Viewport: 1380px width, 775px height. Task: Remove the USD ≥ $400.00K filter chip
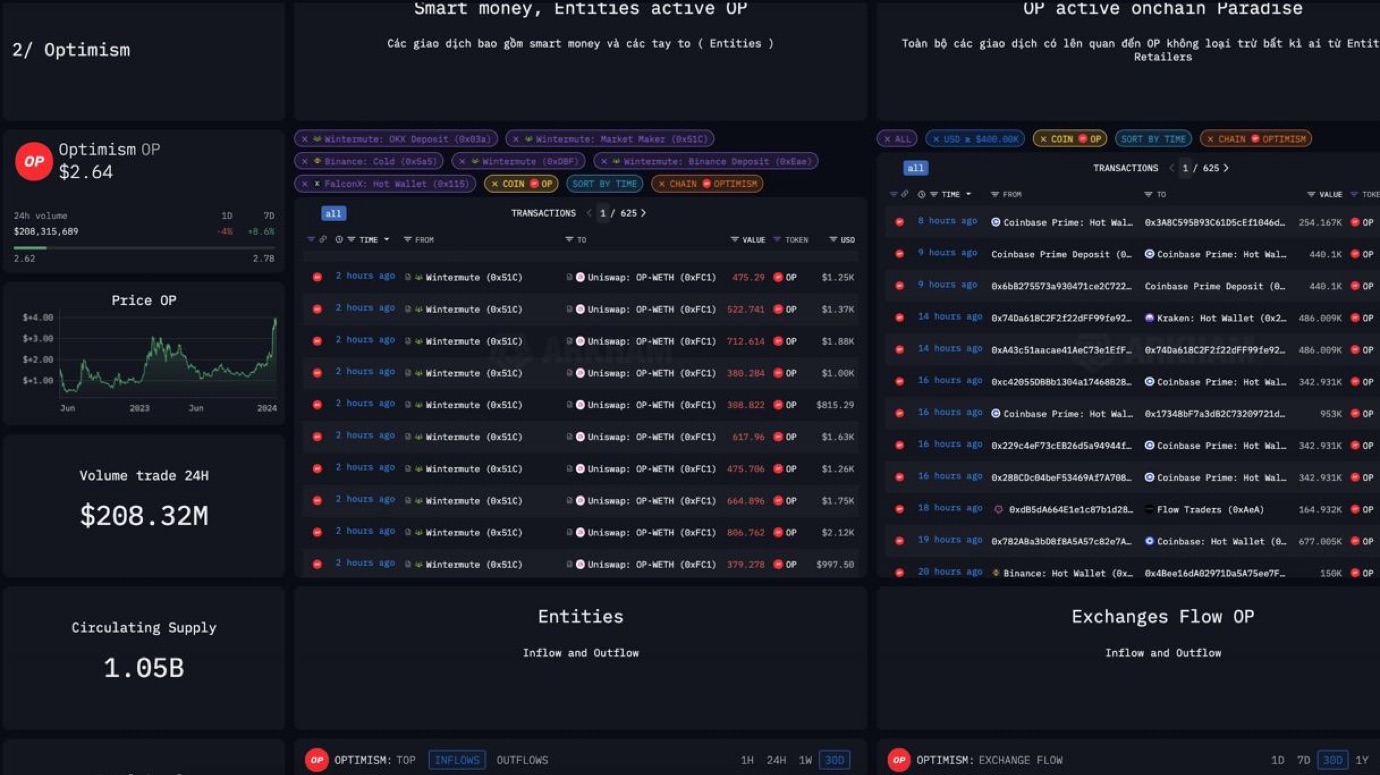936,139
